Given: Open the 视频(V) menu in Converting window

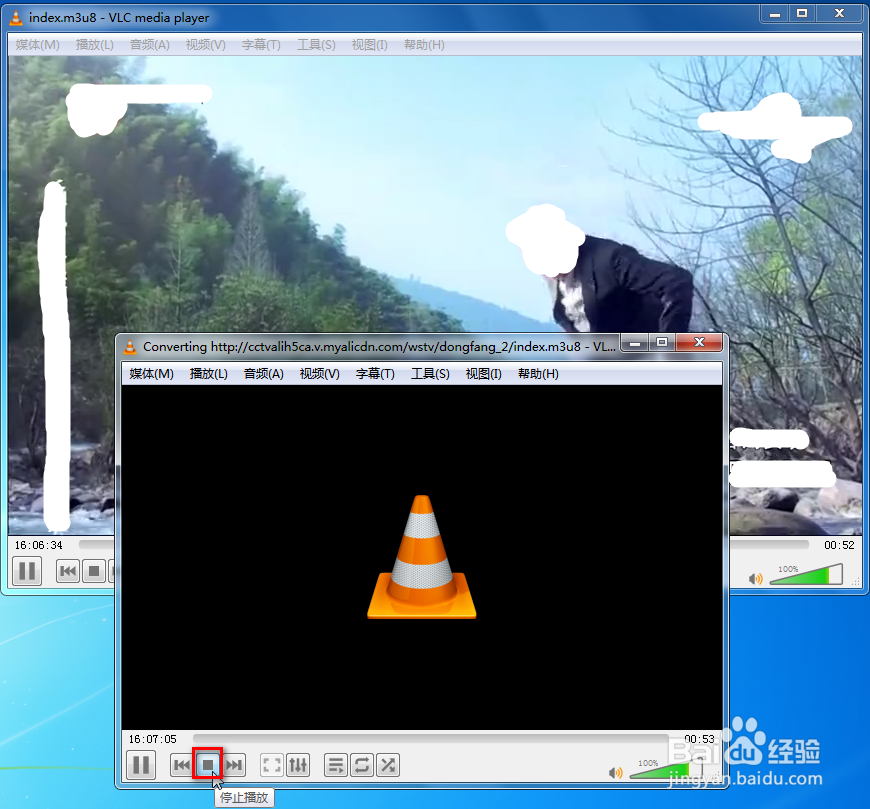Looking at the screenshot, I should [318, 373].
